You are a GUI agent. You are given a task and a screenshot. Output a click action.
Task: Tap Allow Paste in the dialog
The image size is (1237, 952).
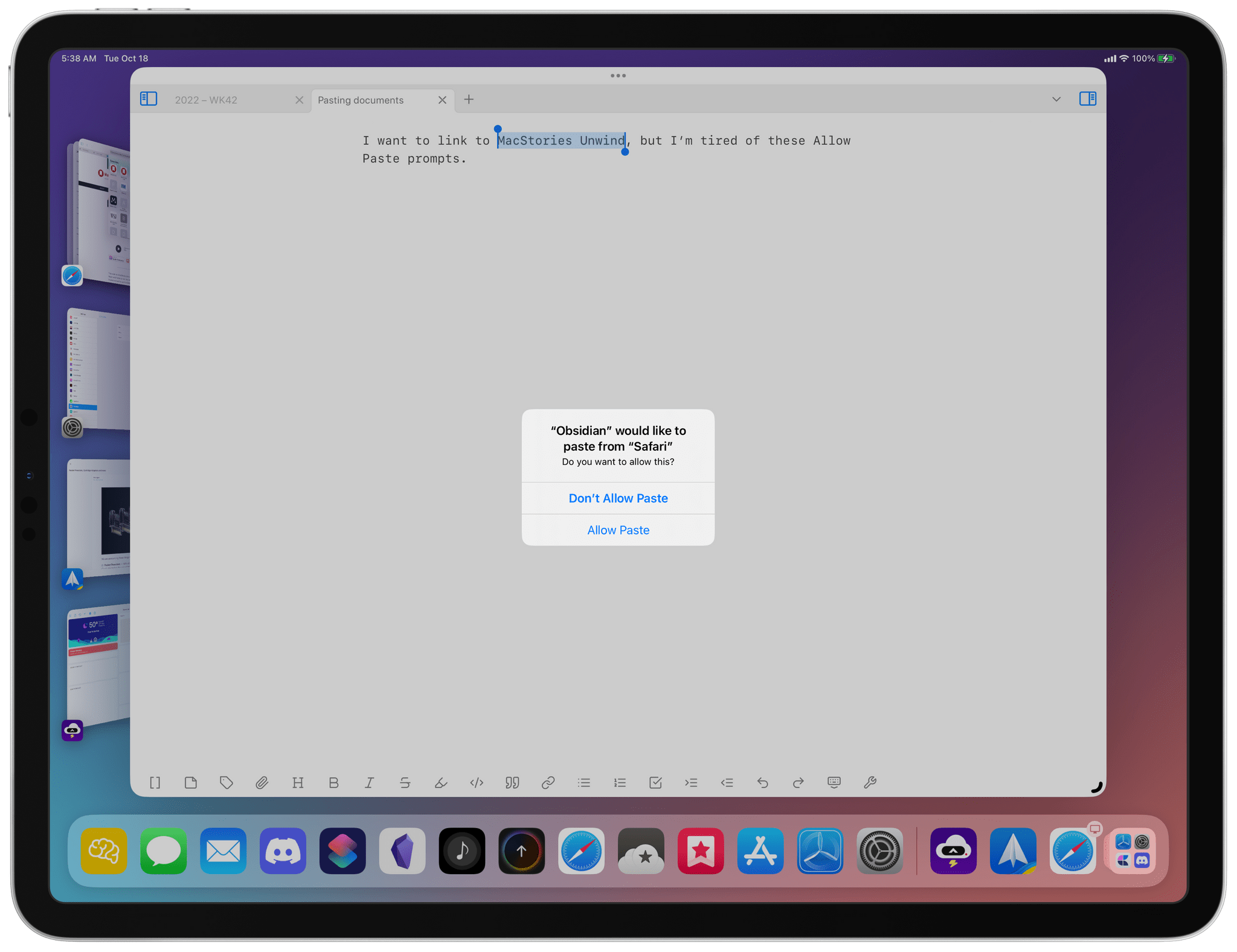618,530
